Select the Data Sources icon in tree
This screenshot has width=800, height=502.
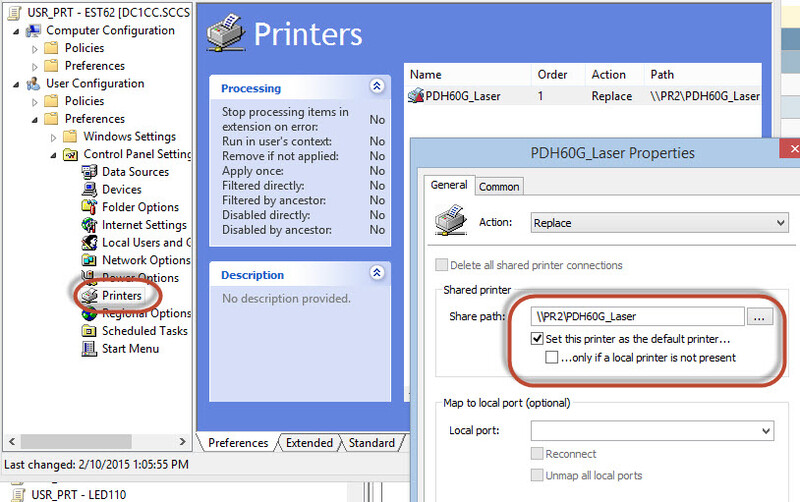point(89,172)
